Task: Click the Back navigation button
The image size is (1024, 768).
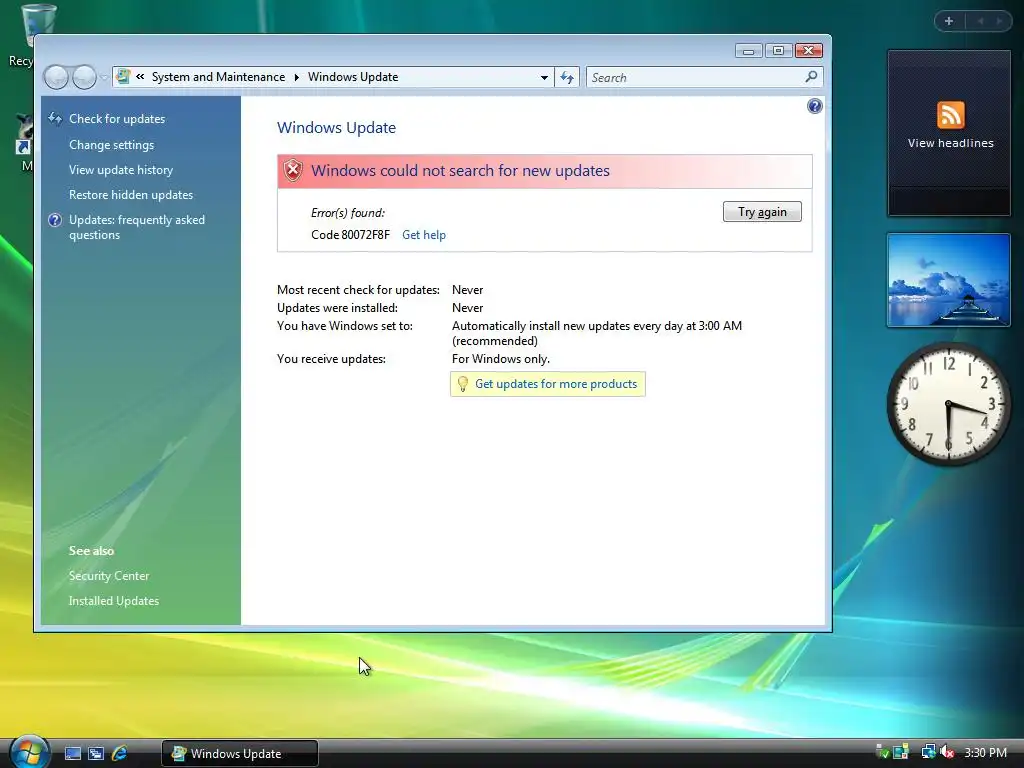Action: point(56,77)
